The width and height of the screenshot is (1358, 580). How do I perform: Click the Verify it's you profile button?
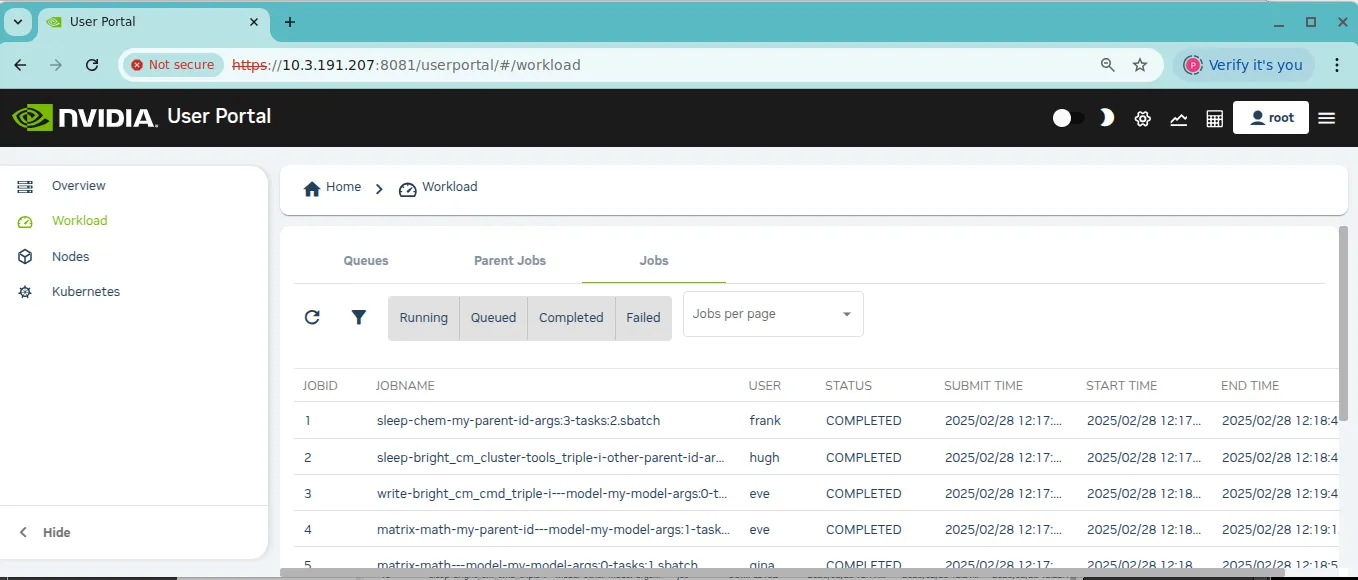coord(1244,65)
